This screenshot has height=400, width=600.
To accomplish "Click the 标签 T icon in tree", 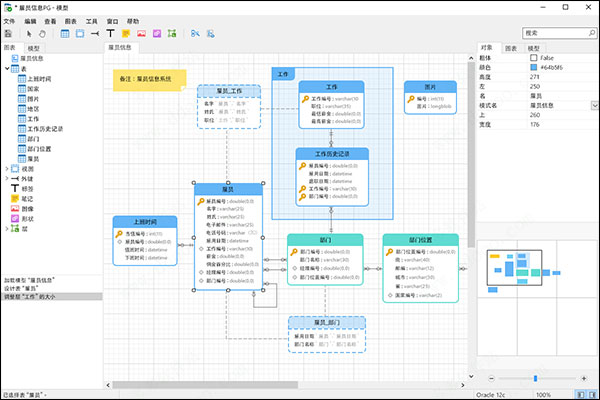I will point(15,188).
